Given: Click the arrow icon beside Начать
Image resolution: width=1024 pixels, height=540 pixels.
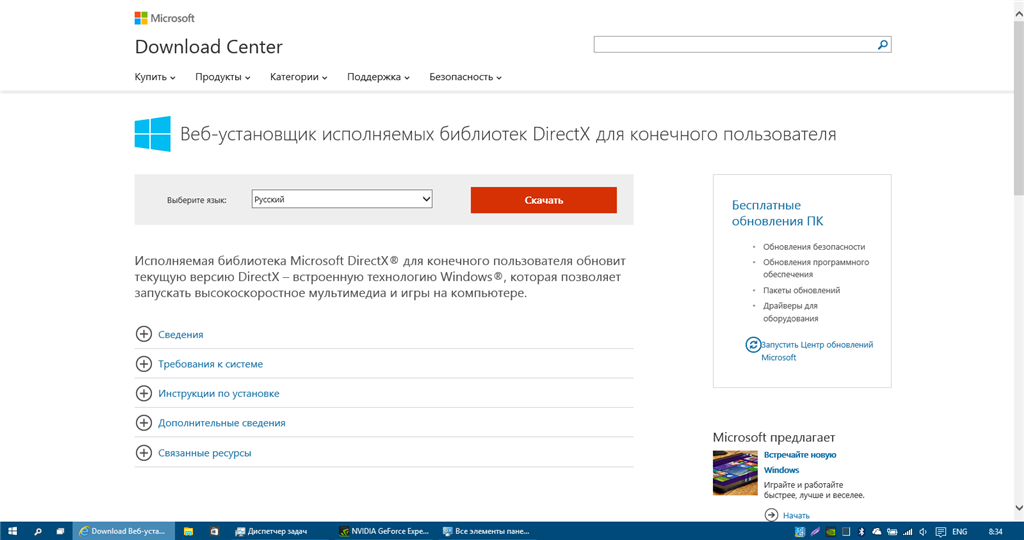Looking at the screenshot, I should pos(771,515).
